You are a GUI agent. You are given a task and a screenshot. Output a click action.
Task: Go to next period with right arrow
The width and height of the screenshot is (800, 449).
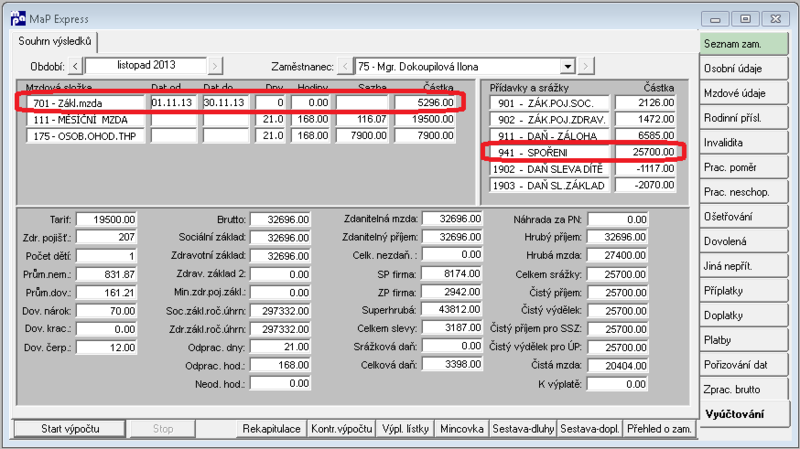(215, 66)
